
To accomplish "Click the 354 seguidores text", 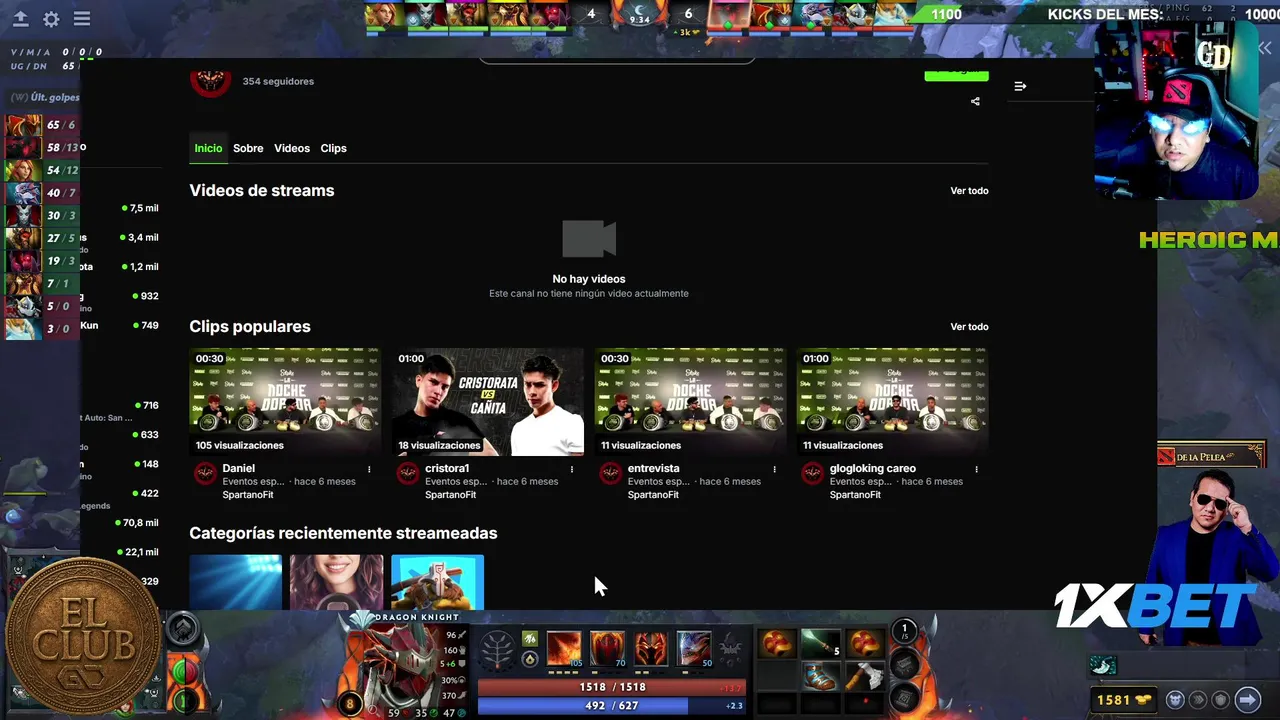I will [x=278, y=82].
